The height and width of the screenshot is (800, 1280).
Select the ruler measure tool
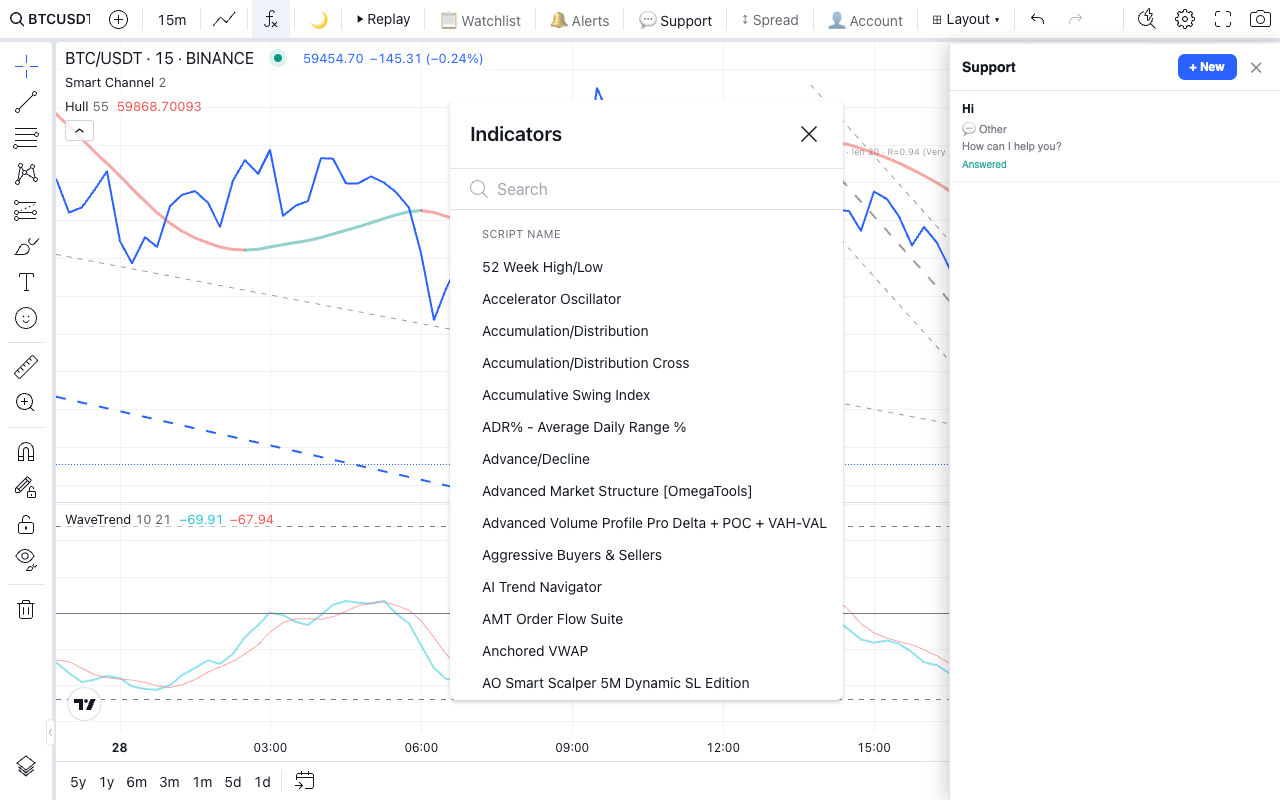point(26,367)
